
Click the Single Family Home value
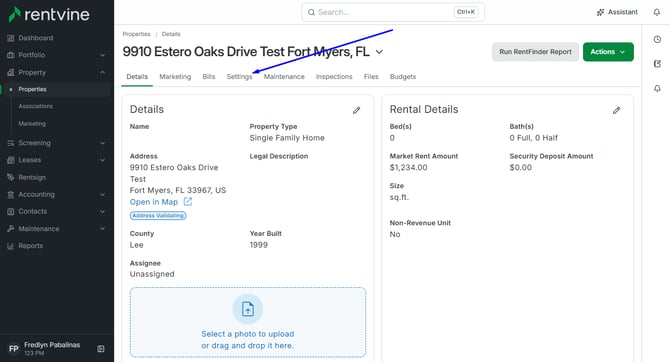(287, 138)
